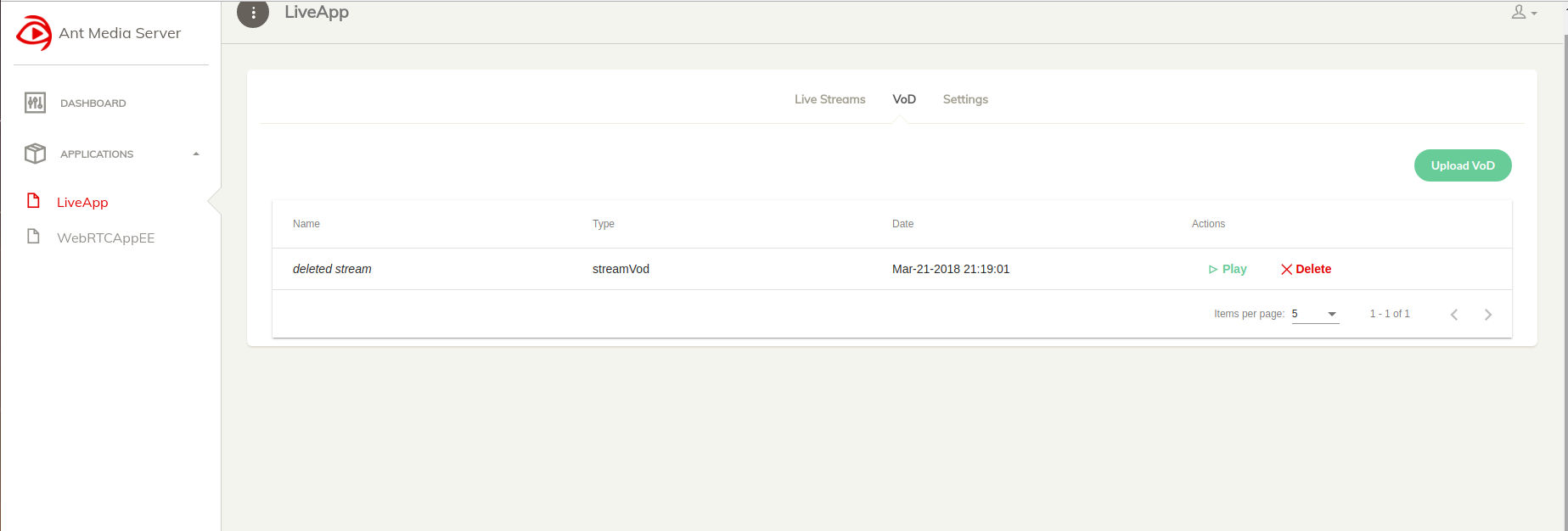Viewport: 1568px width, 531px height.
Task: Click the LiveApp document icon
Action: (x=34, y=201)
